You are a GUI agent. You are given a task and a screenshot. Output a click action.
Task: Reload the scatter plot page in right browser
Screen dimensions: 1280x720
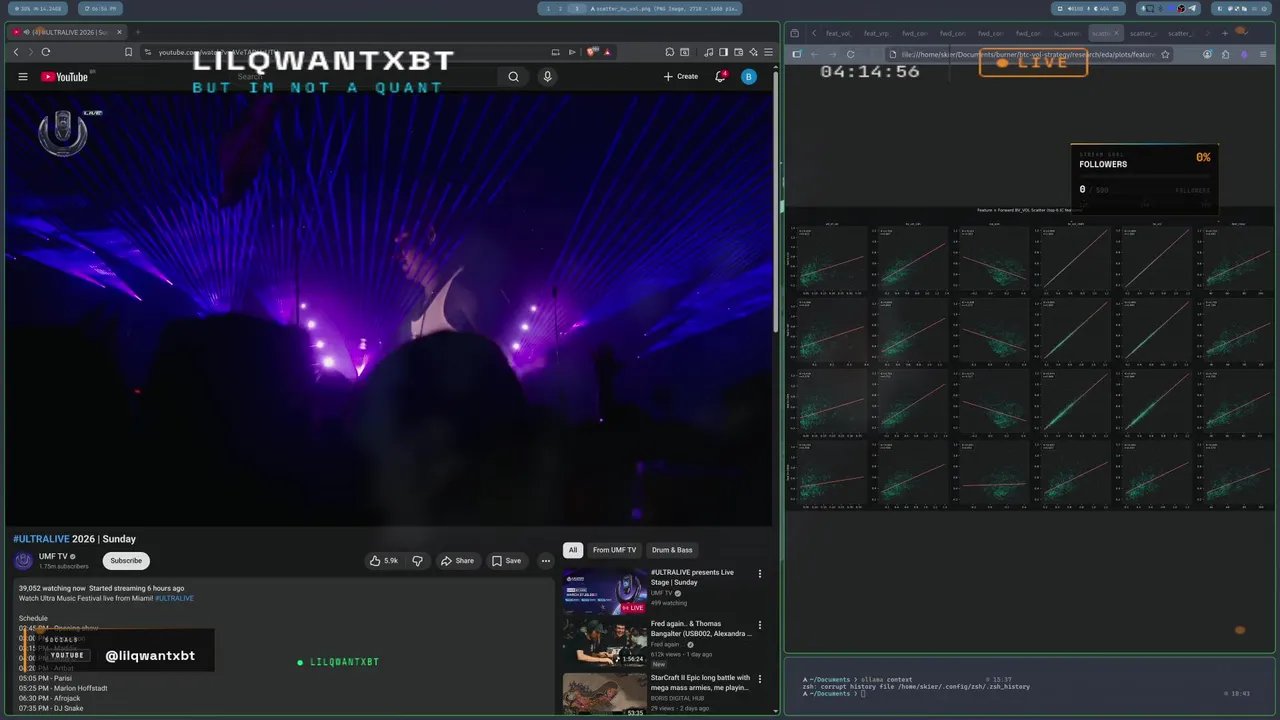click(x=850, y=54)
